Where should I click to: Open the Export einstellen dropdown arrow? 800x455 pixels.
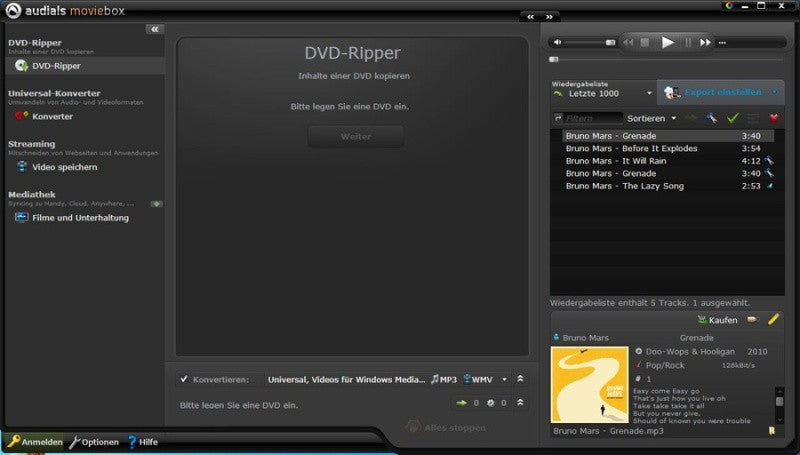click(774, 92)
